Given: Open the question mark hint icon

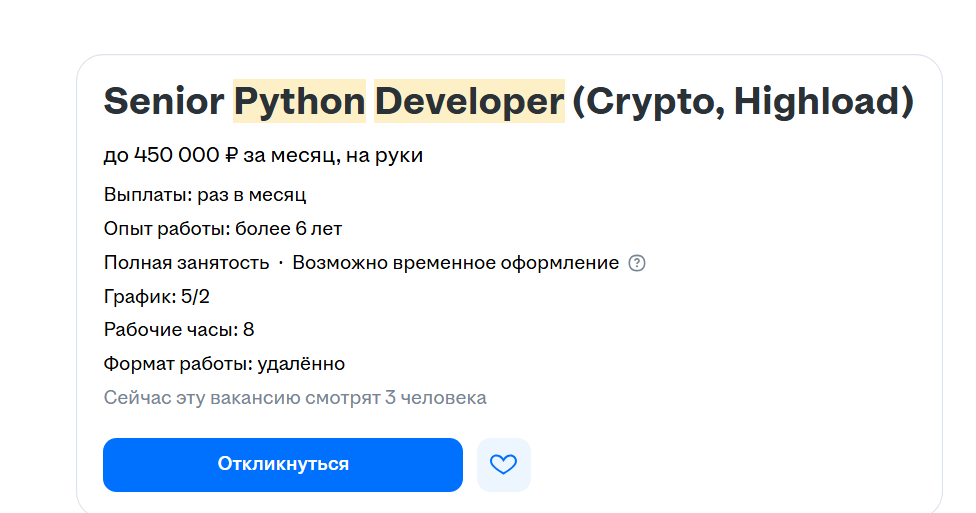Looking at the screenshot, I should (637, 263).
